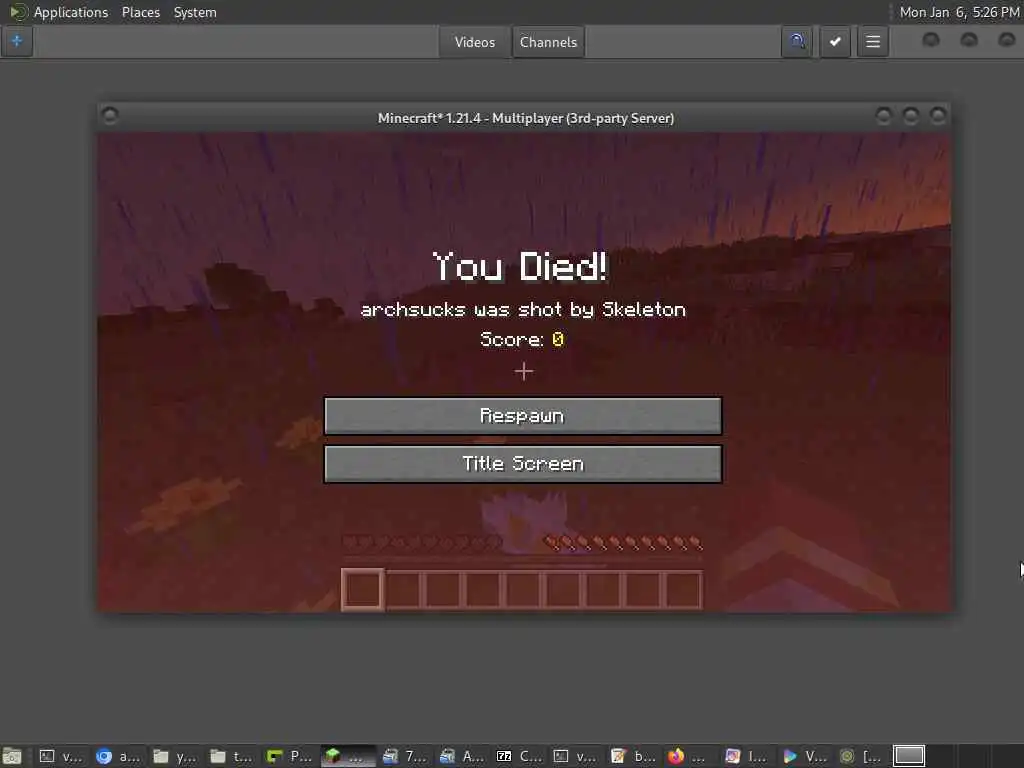Open the last taskbar entry labeled [...
The width and height of the screenshot is (1024, 768).
click(859, 756)
